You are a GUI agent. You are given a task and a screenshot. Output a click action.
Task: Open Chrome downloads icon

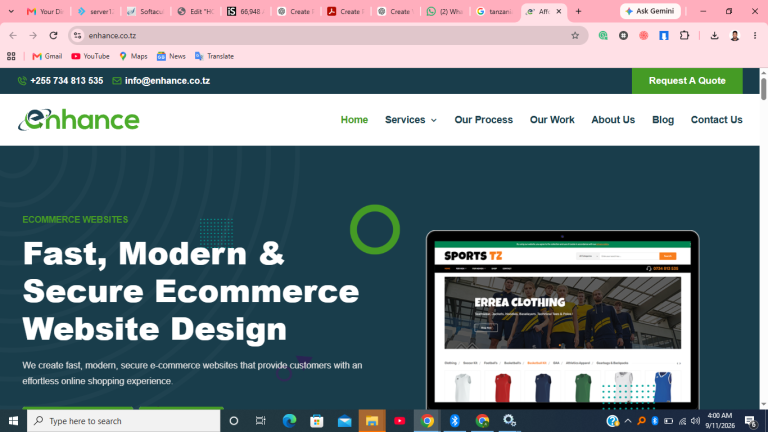(x=714, y=36)
